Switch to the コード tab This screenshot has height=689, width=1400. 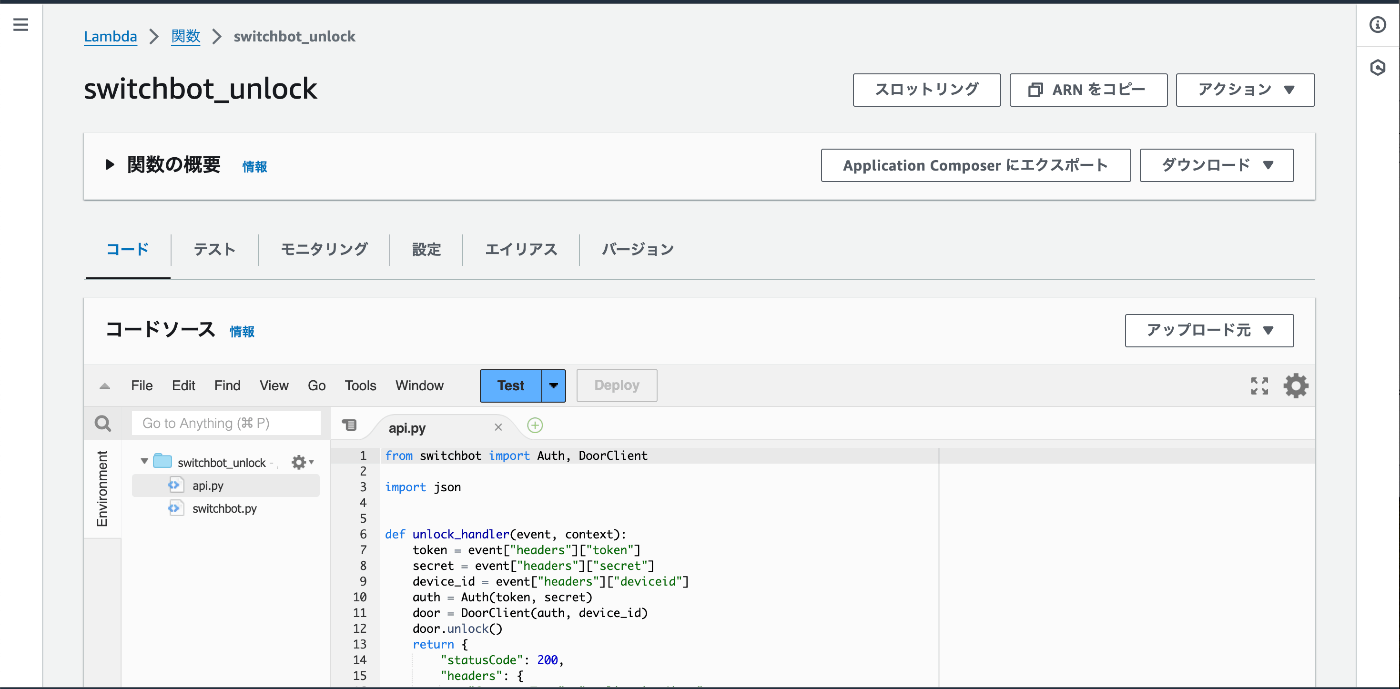click(127, 250)
